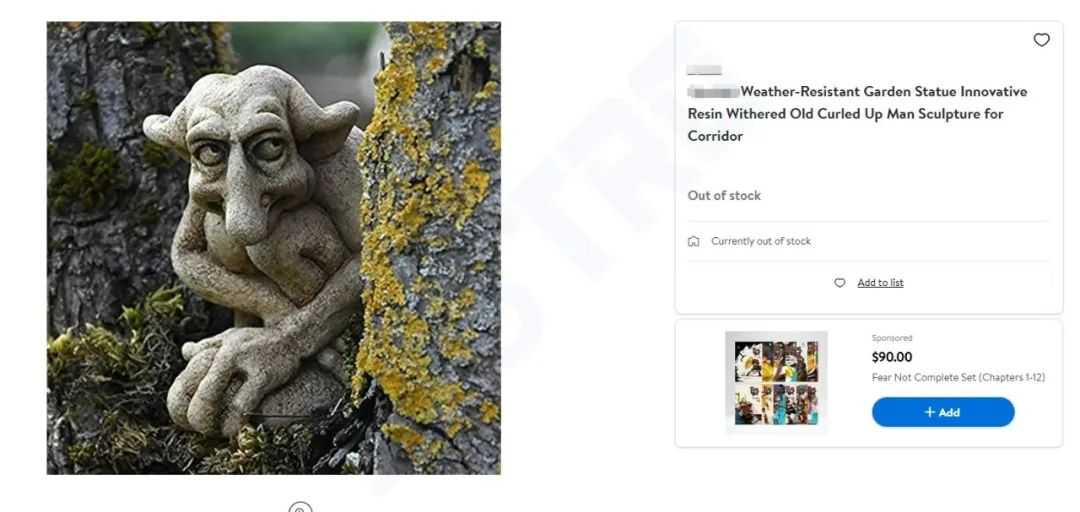The width and height of the screenshot is (1080, 512).
Task: Open the sponsored comic set thumbnail
Action: [x=776, y=382]
